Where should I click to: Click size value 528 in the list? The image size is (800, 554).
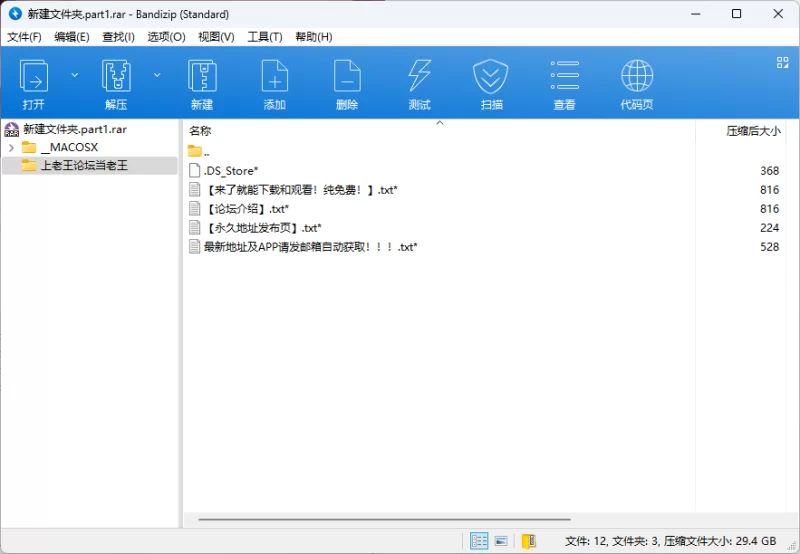point(769,247)
